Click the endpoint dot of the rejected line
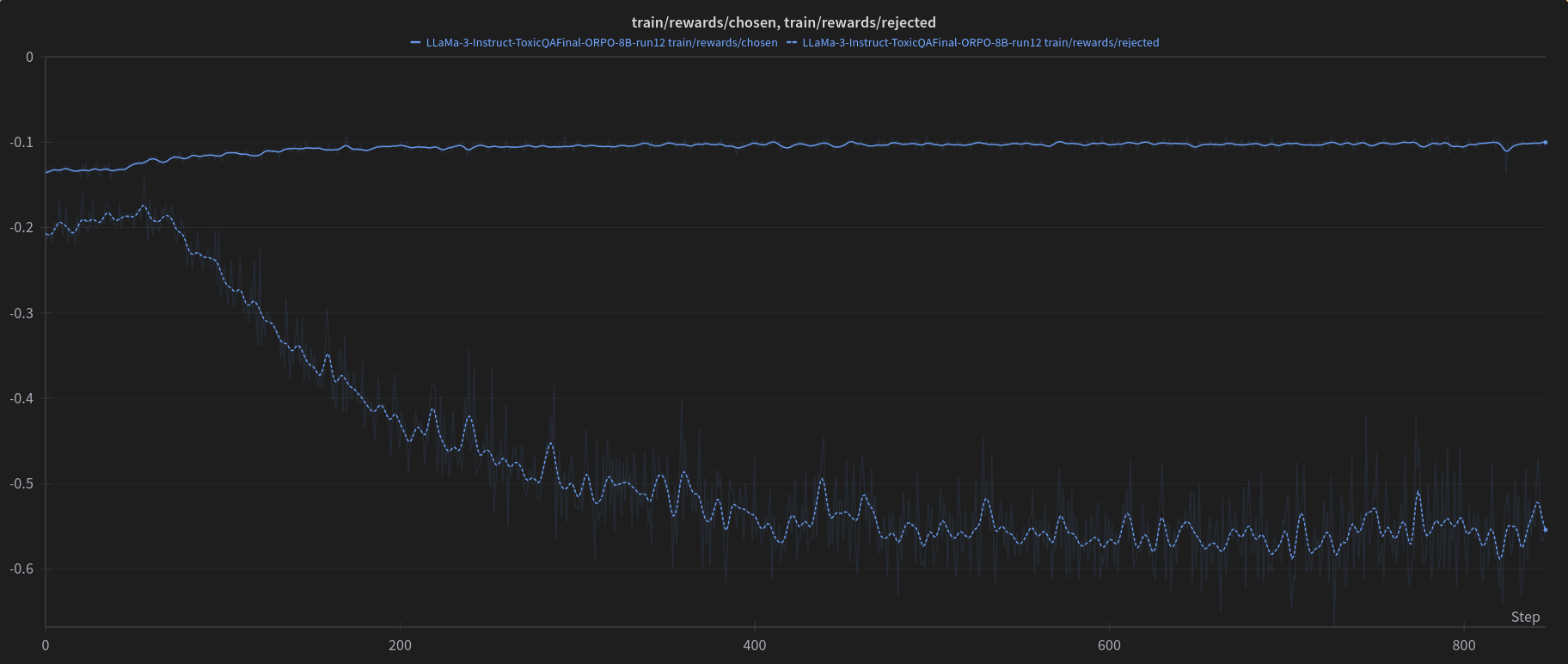This screenshot has height=664, width=1568. pos(1545,530)
